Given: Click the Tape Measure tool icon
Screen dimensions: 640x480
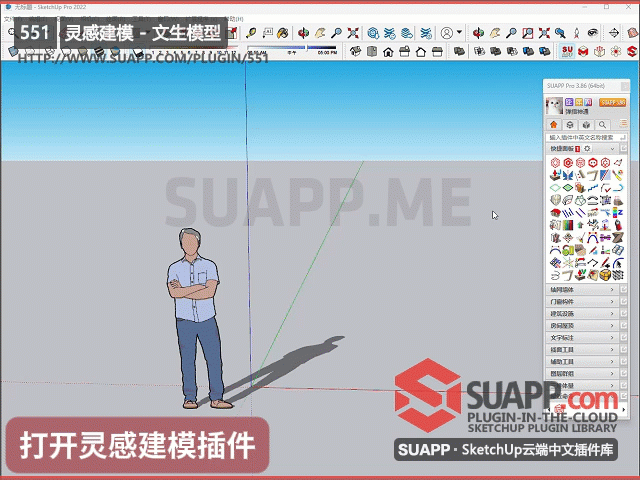Looking at the screenshot, I should (252, 32).
